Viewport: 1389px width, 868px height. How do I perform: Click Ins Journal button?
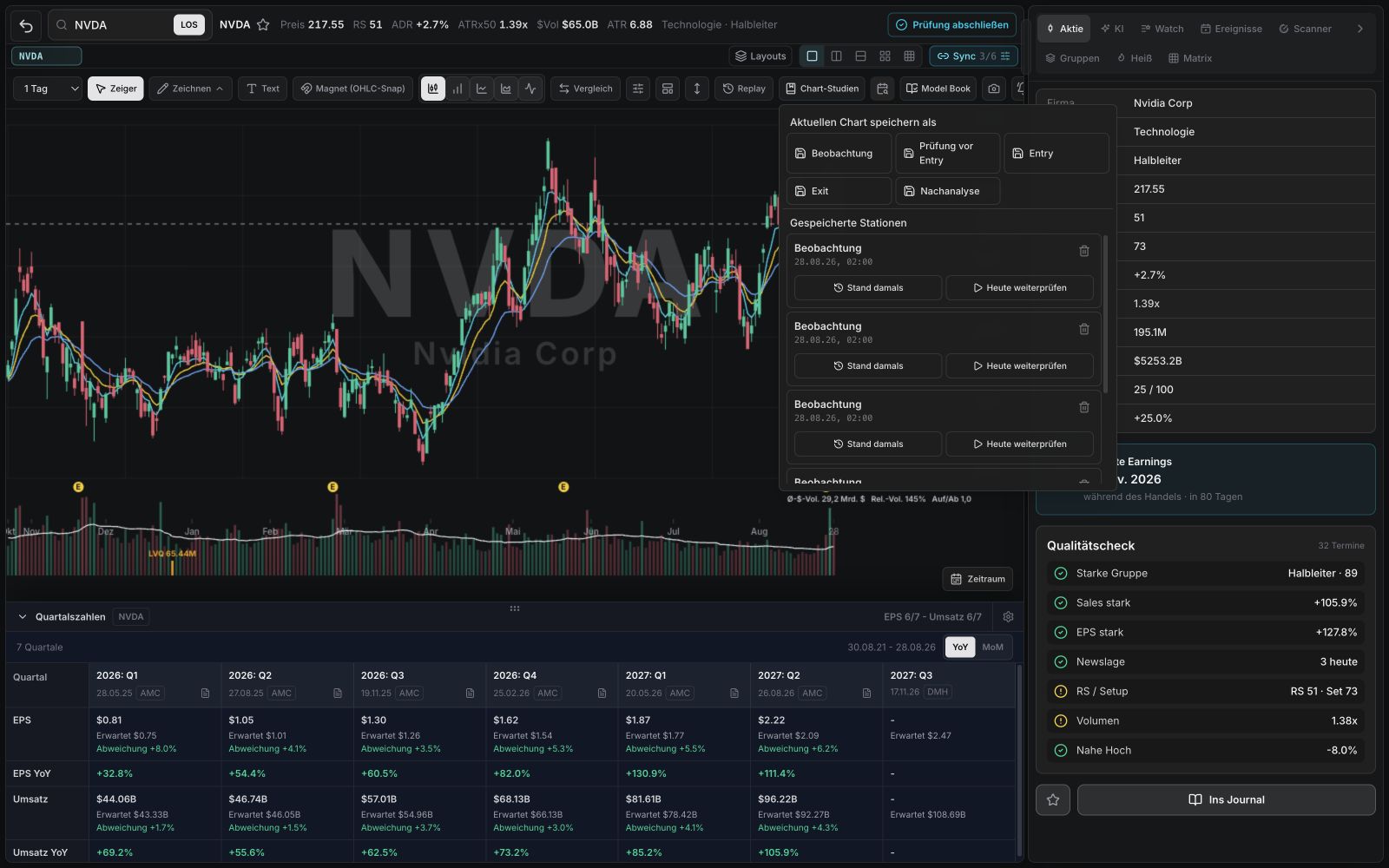click(x=1226, y=800)
